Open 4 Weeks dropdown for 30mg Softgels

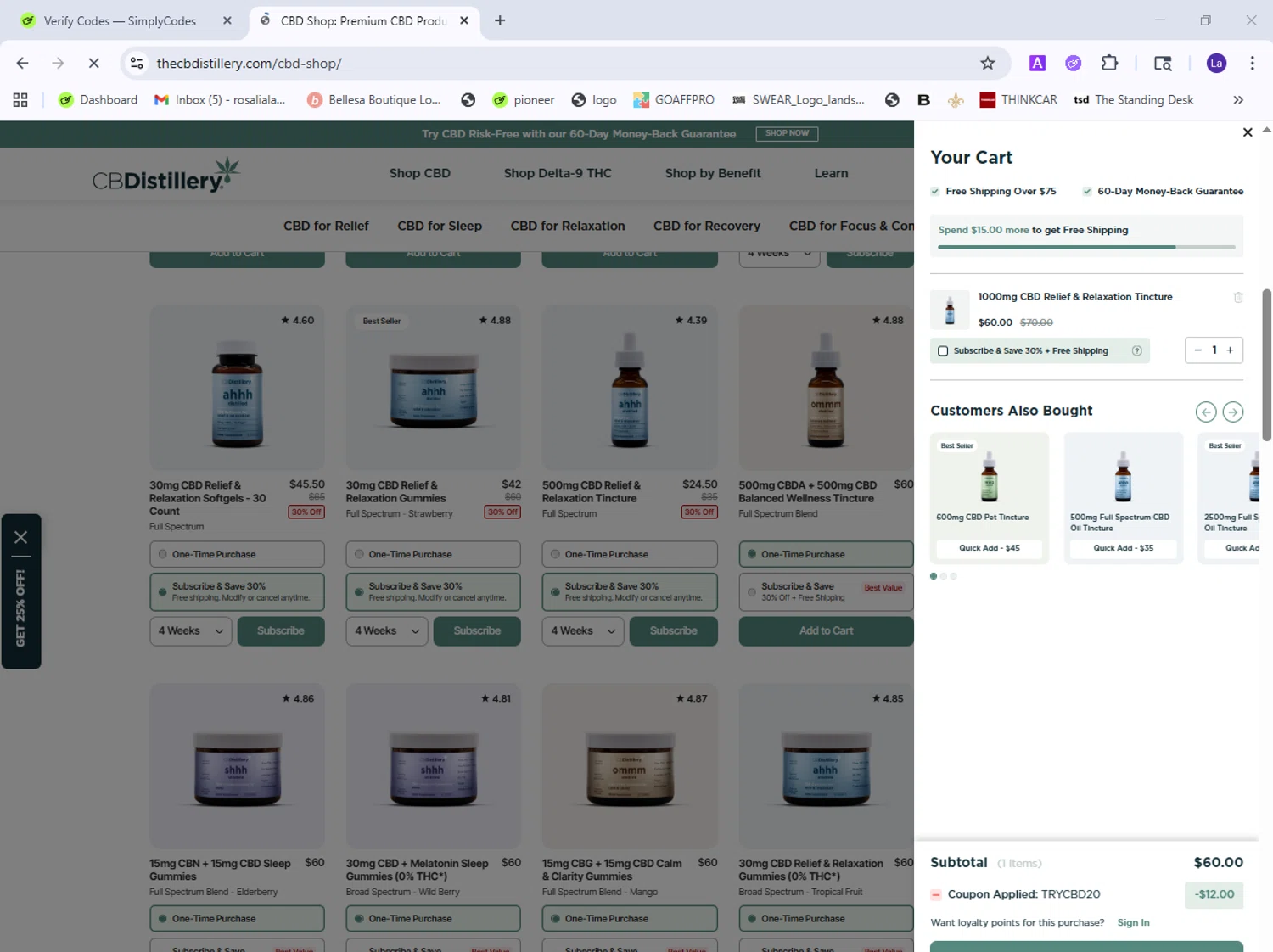190,631
